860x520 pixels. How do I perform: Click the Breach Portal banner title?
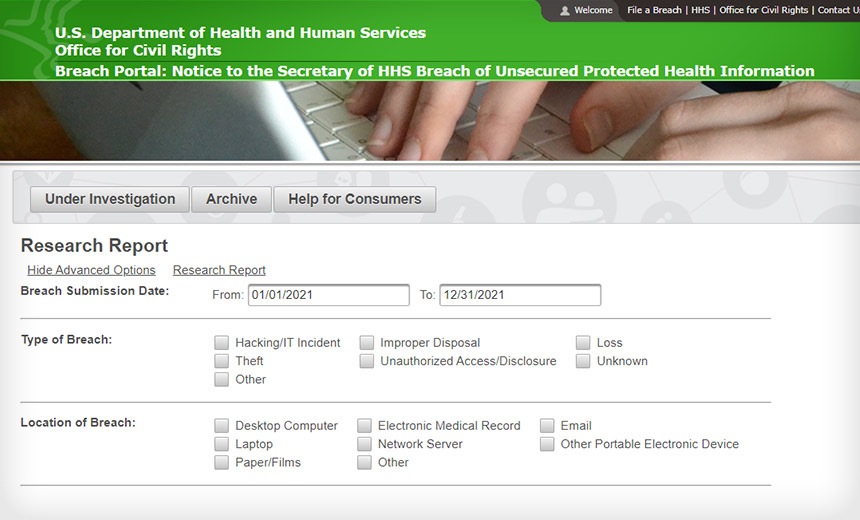(x=434, y=71)
